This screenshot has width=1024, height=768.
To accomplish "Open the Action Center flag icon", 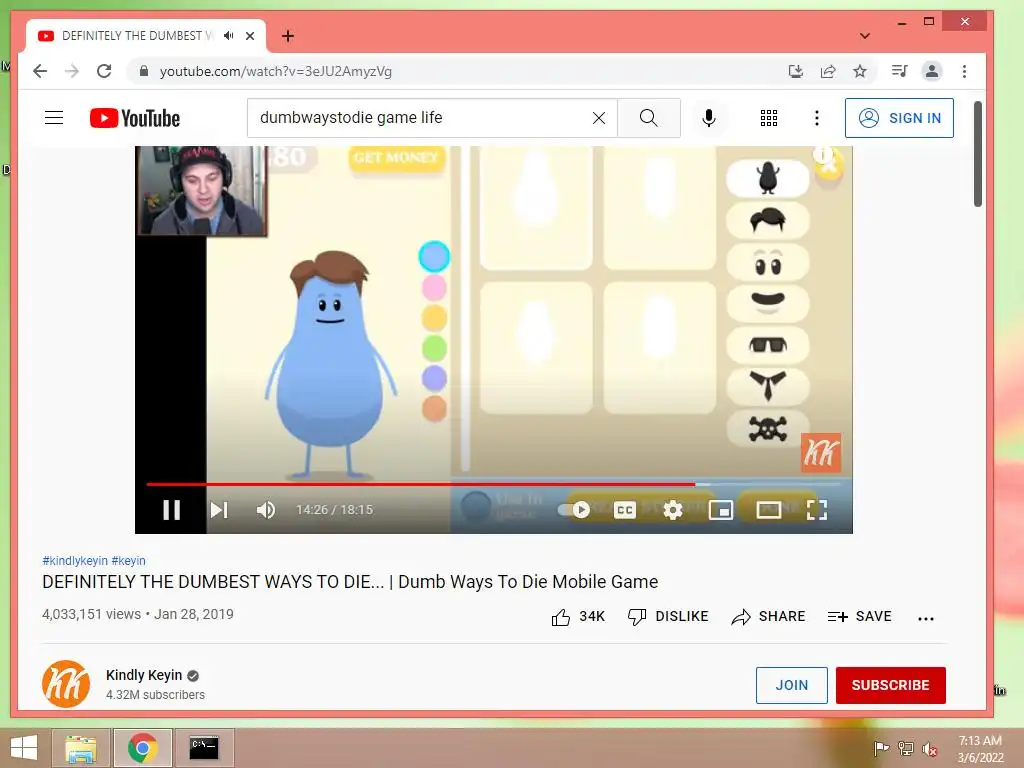I will click(881, 748).
